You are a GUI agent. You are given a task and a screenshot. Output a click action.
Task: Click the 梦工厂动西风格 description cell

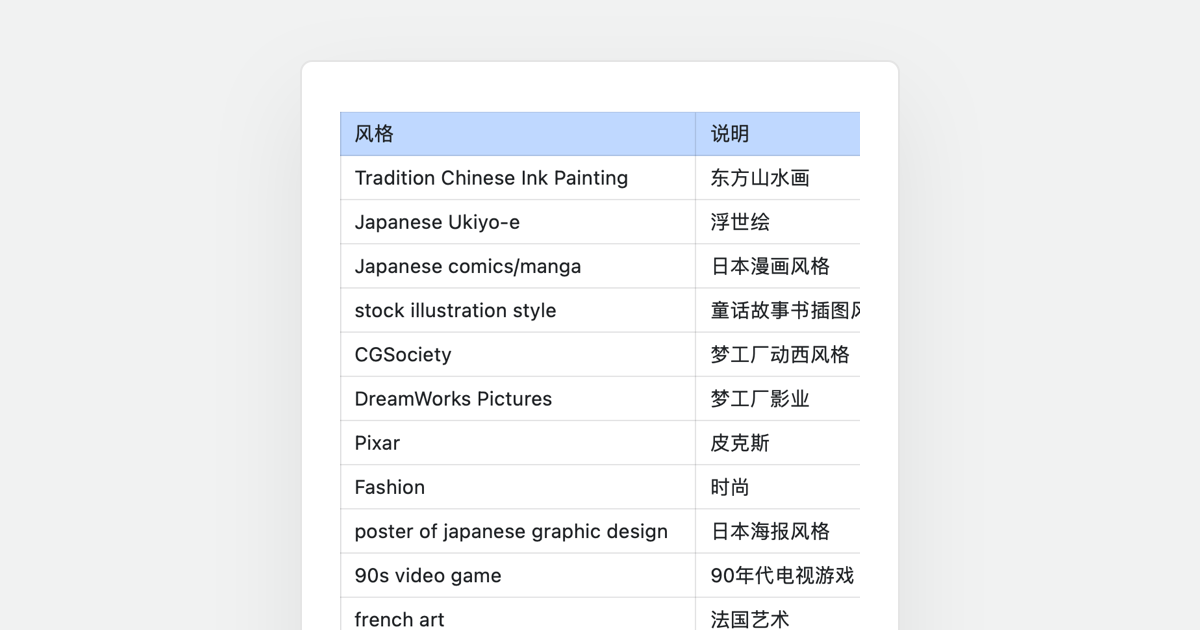pos(780,355)
